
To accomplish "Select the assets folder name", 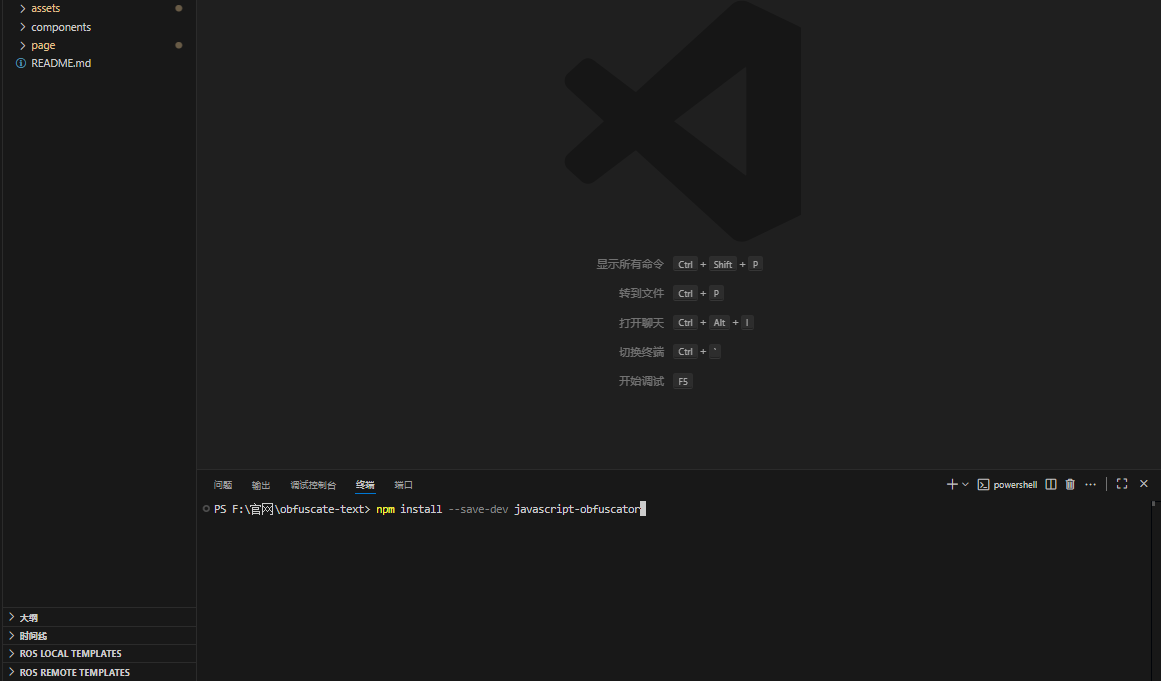I will pos(45,8).
